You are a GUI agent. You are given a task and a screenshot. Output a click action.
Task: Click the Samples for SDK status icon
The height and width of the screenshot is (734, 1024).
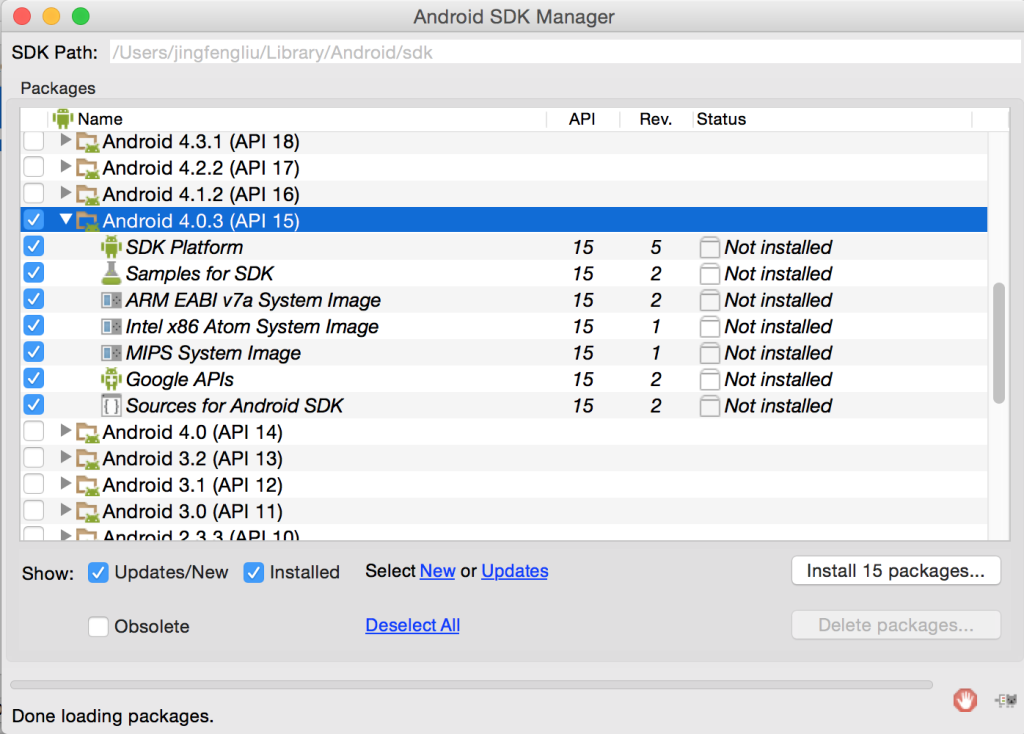[709, 274]
